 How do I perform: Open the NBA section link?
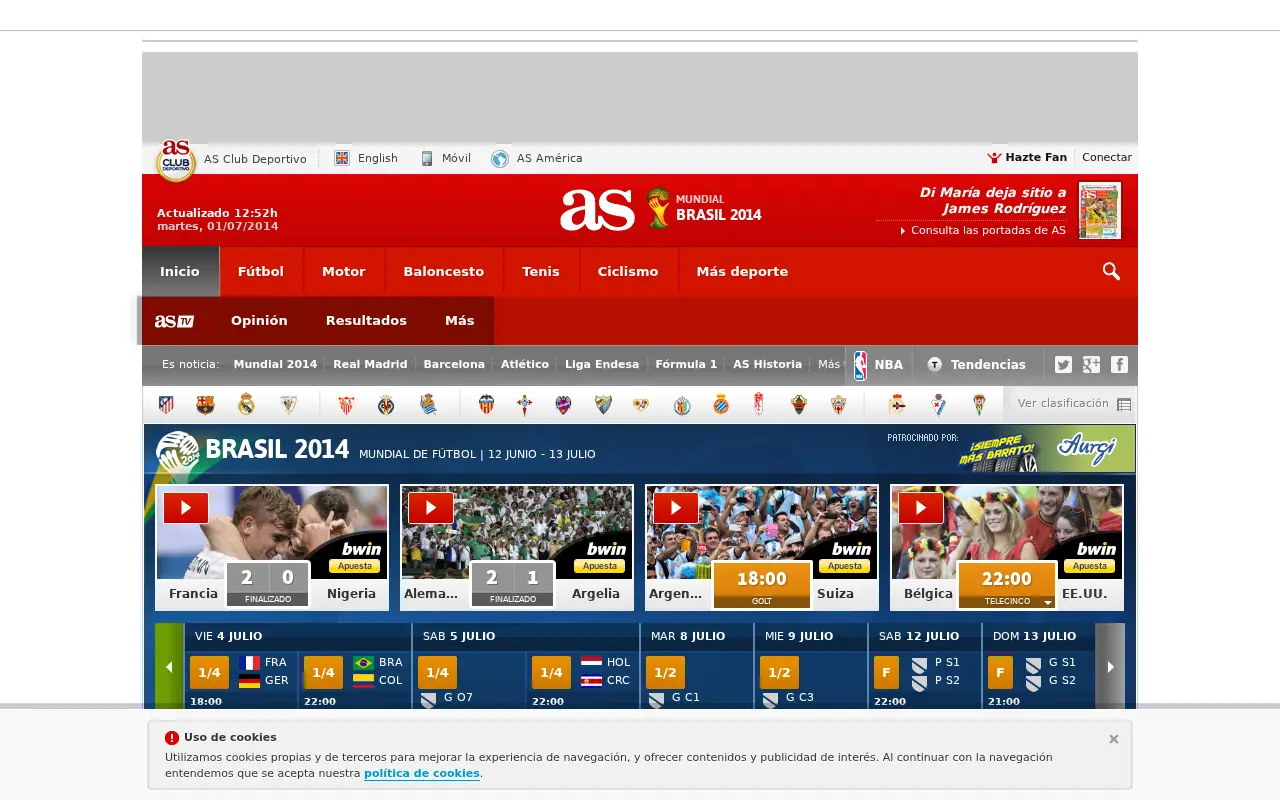(x=878, y=365)
